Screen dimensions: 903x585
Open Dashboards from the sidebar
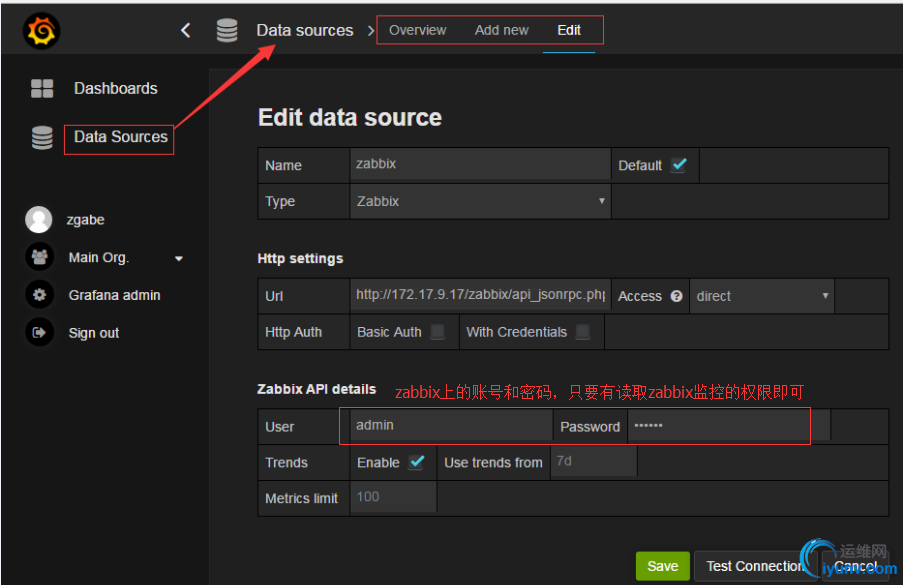click(116, 88)
